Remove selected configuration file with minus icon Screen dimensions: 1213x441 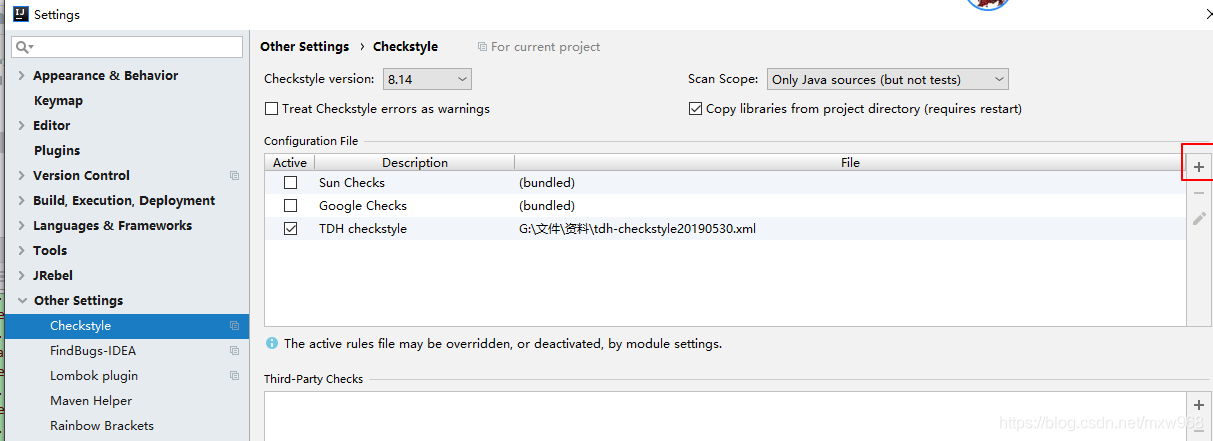tap(1199, 192)
